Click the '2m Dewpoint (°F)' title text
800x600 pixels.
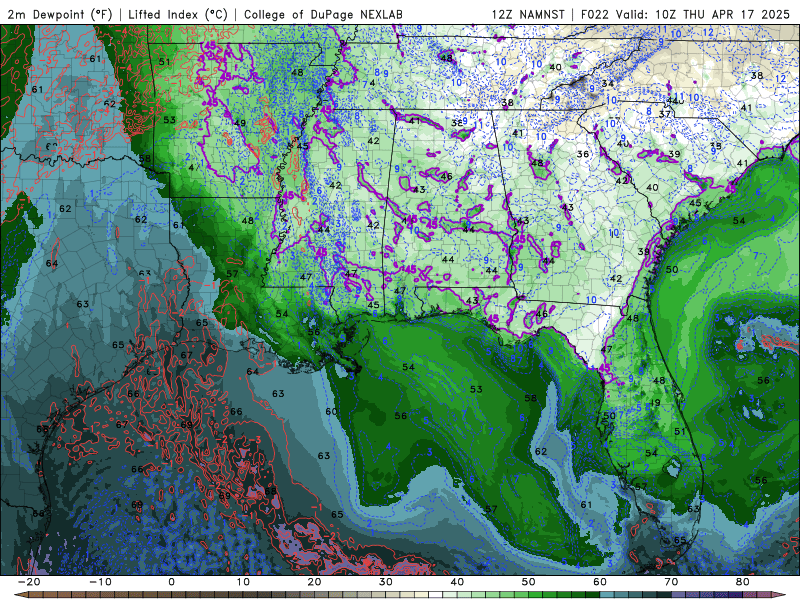click(60, 14)
